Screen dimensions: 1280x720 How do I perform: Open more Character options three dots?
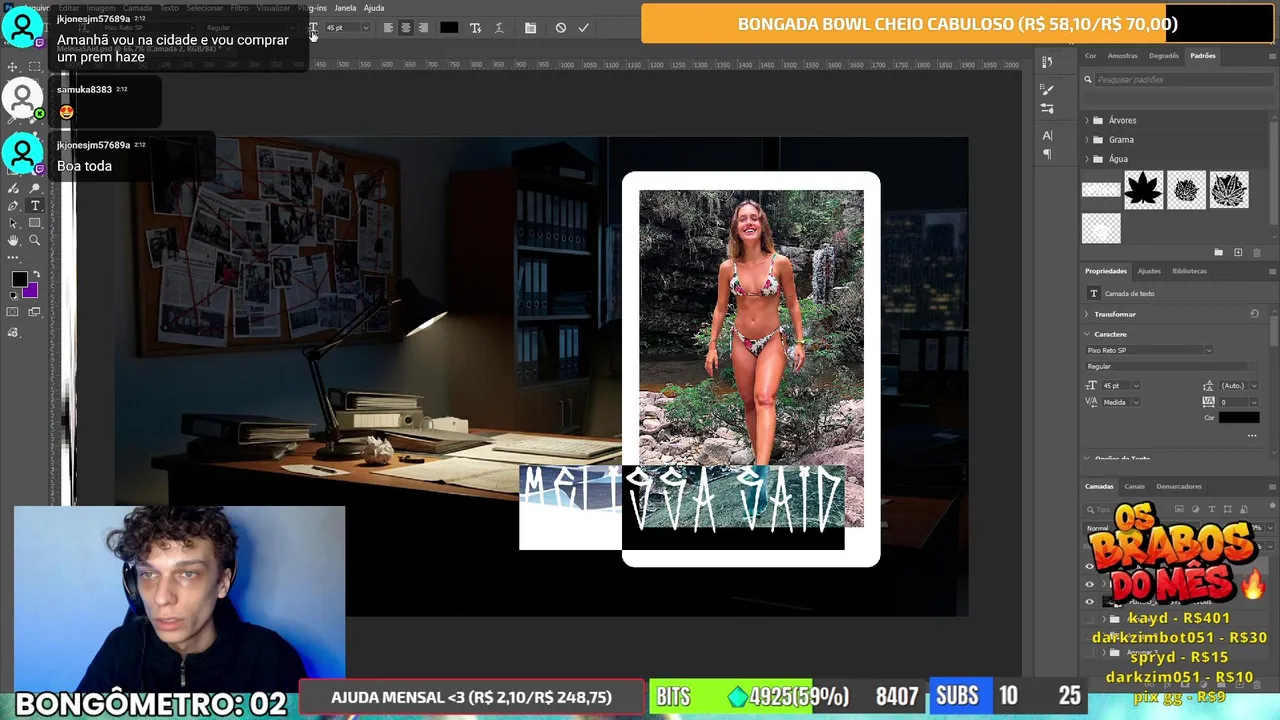coord(1252,435)
